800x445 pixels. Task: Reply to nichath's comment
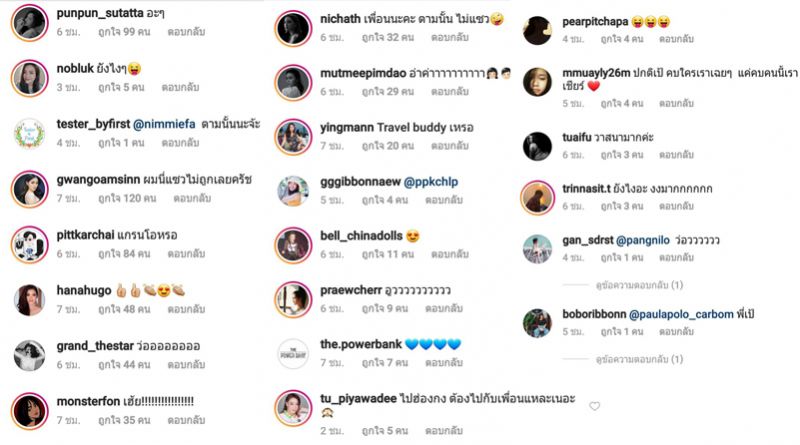tap(449, 37)
